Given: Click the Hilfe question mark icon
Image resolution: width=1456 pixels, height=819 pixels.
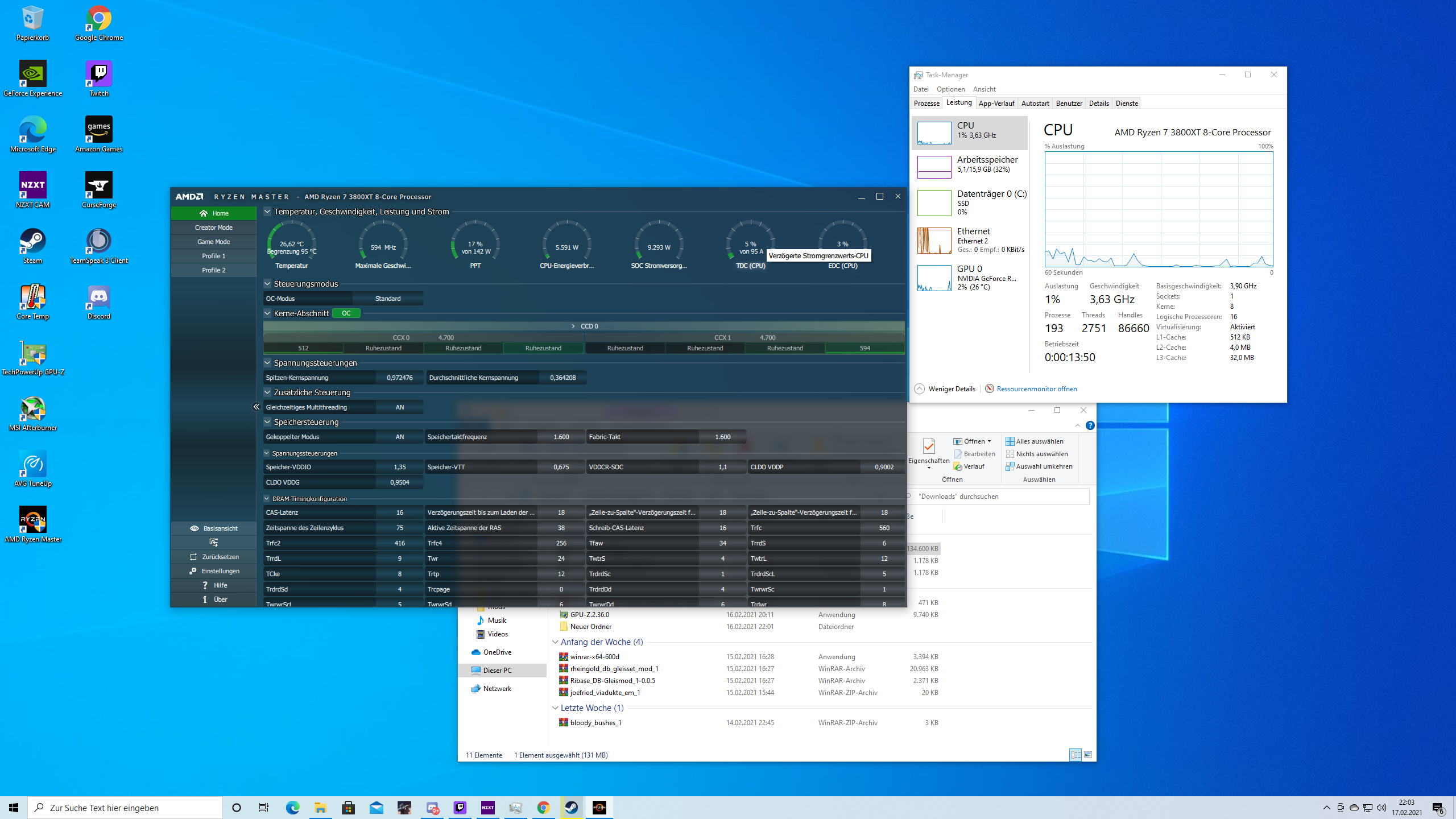Looking at the screenshot, I should tap(205, 585).
